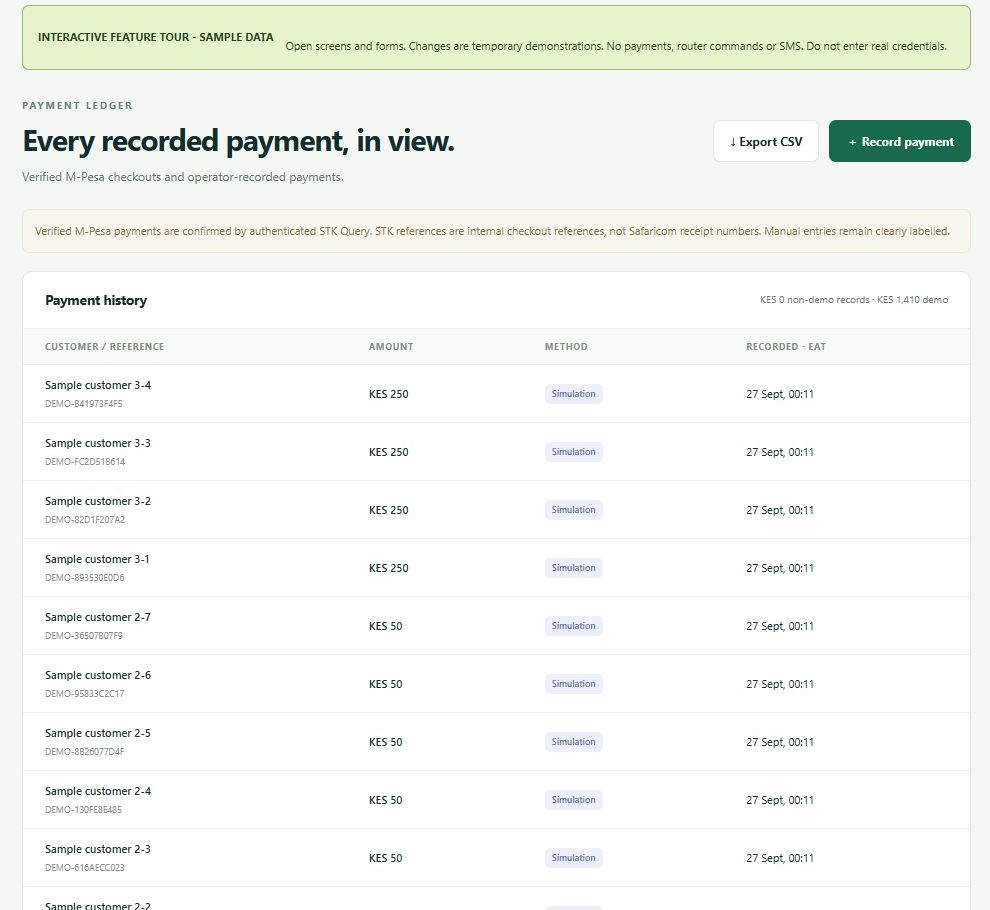Select the KES 50 amount for customer 2-4
The width and height of the screenshot is (990, 910).
pyautogui.click(x=385, y=801)
